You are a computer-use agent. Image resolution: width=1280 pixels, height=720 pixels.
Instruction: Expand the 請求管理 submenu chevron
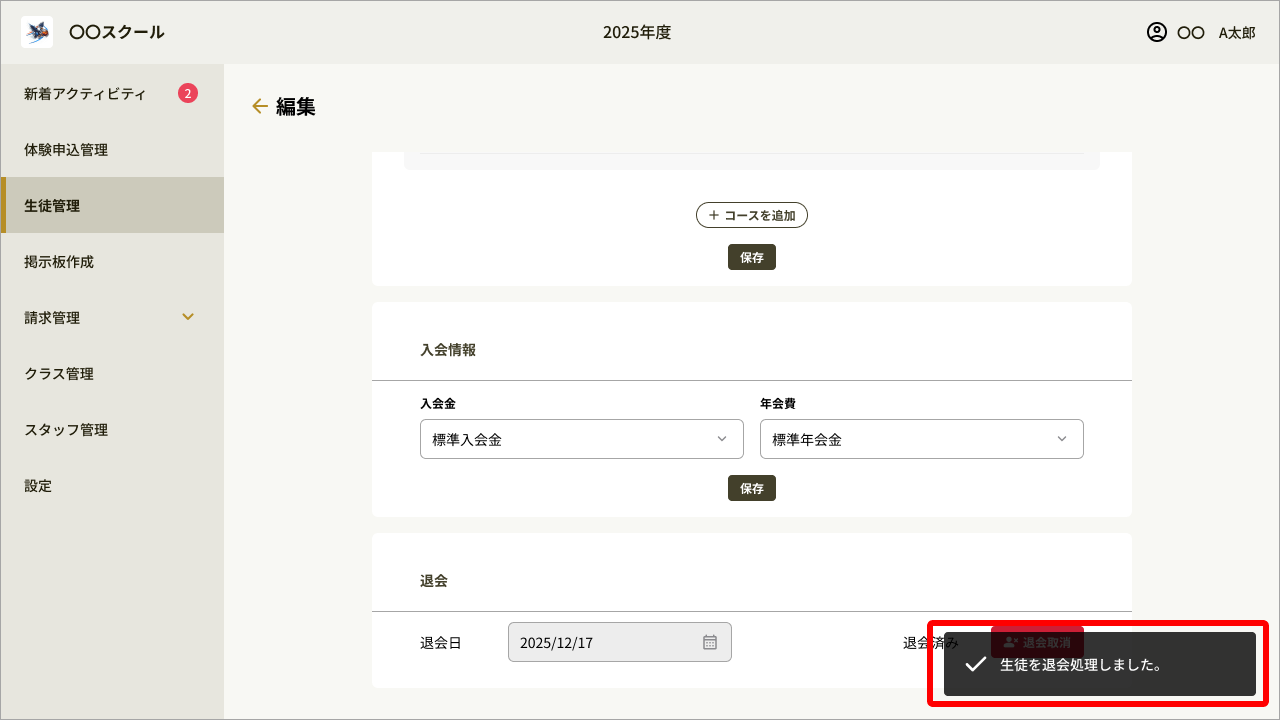[188, 317]
